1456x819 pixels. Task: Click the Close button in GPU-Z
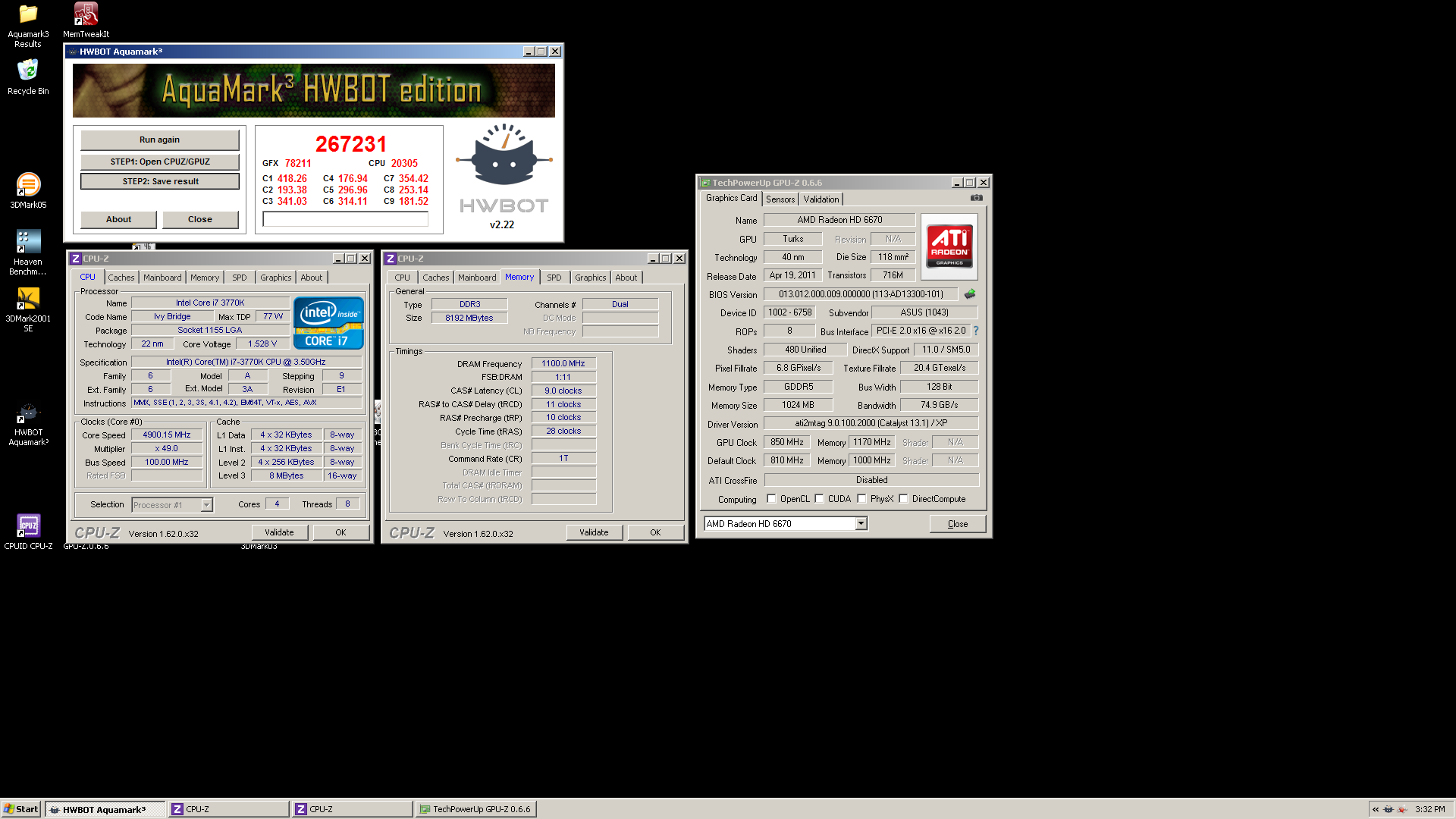point(958,524)
